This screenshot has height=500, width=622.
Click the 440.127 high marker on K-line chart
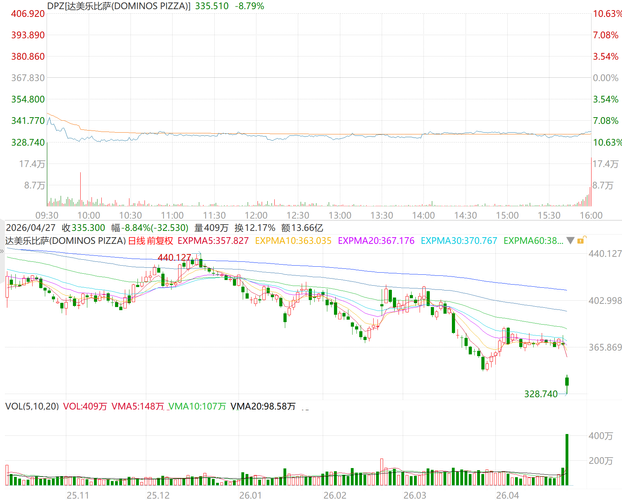[175, 258]
